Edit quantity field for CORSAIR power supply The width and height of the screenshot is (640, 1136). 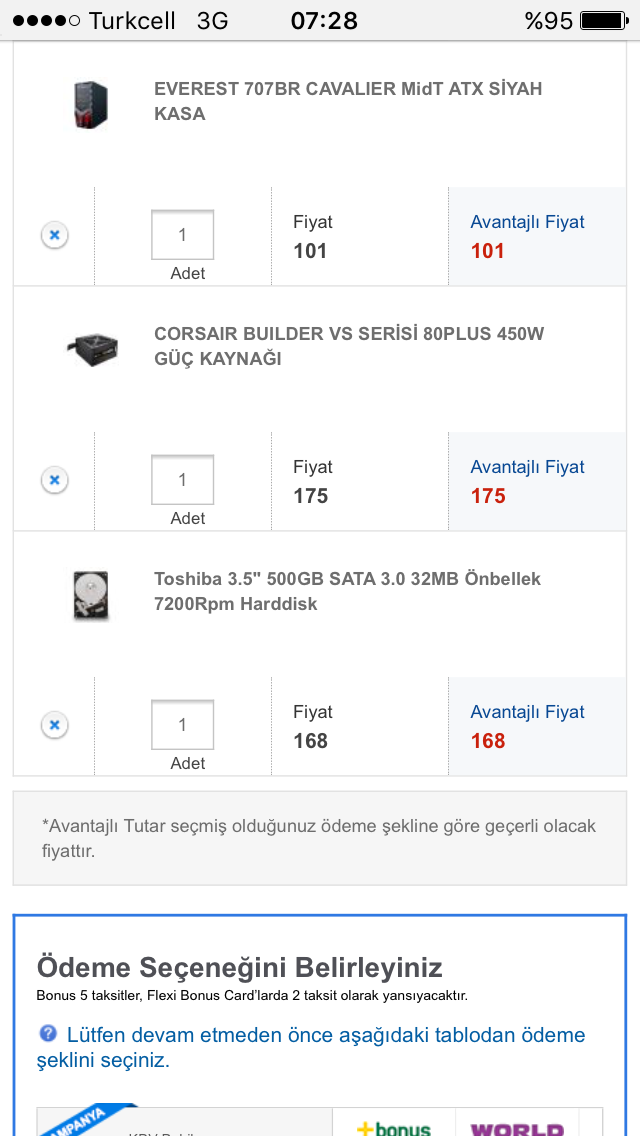coord(182,480)
